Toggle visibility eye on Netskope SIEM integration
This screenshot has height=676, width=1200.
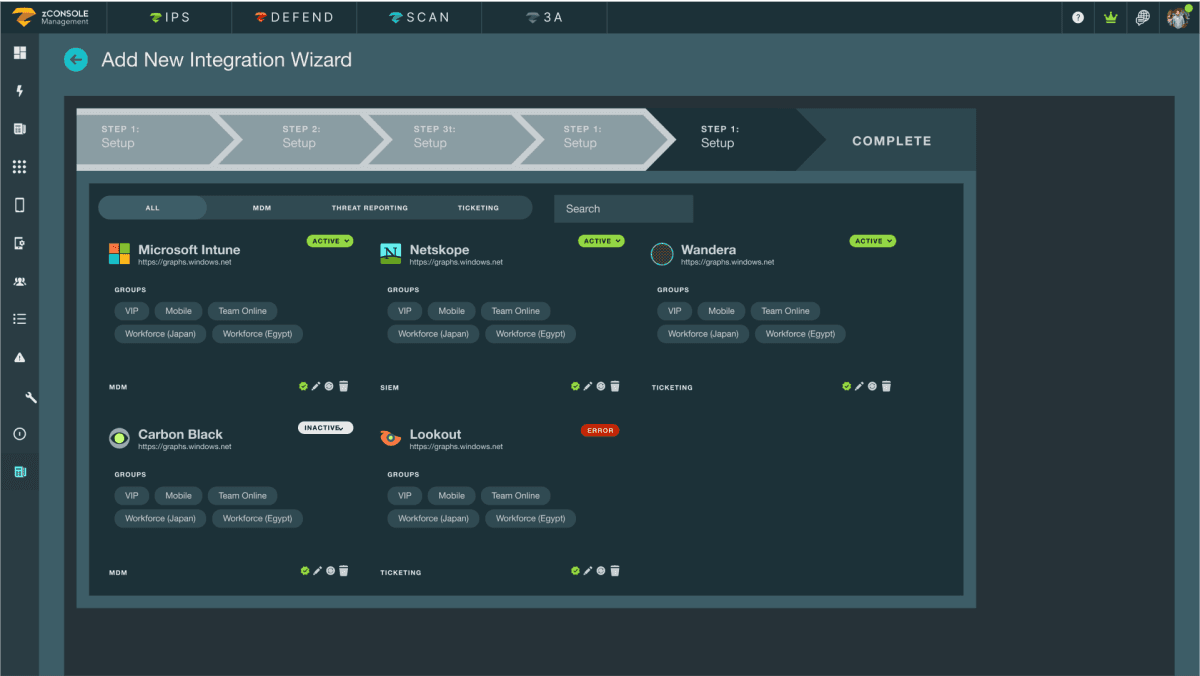pos(601,385)
